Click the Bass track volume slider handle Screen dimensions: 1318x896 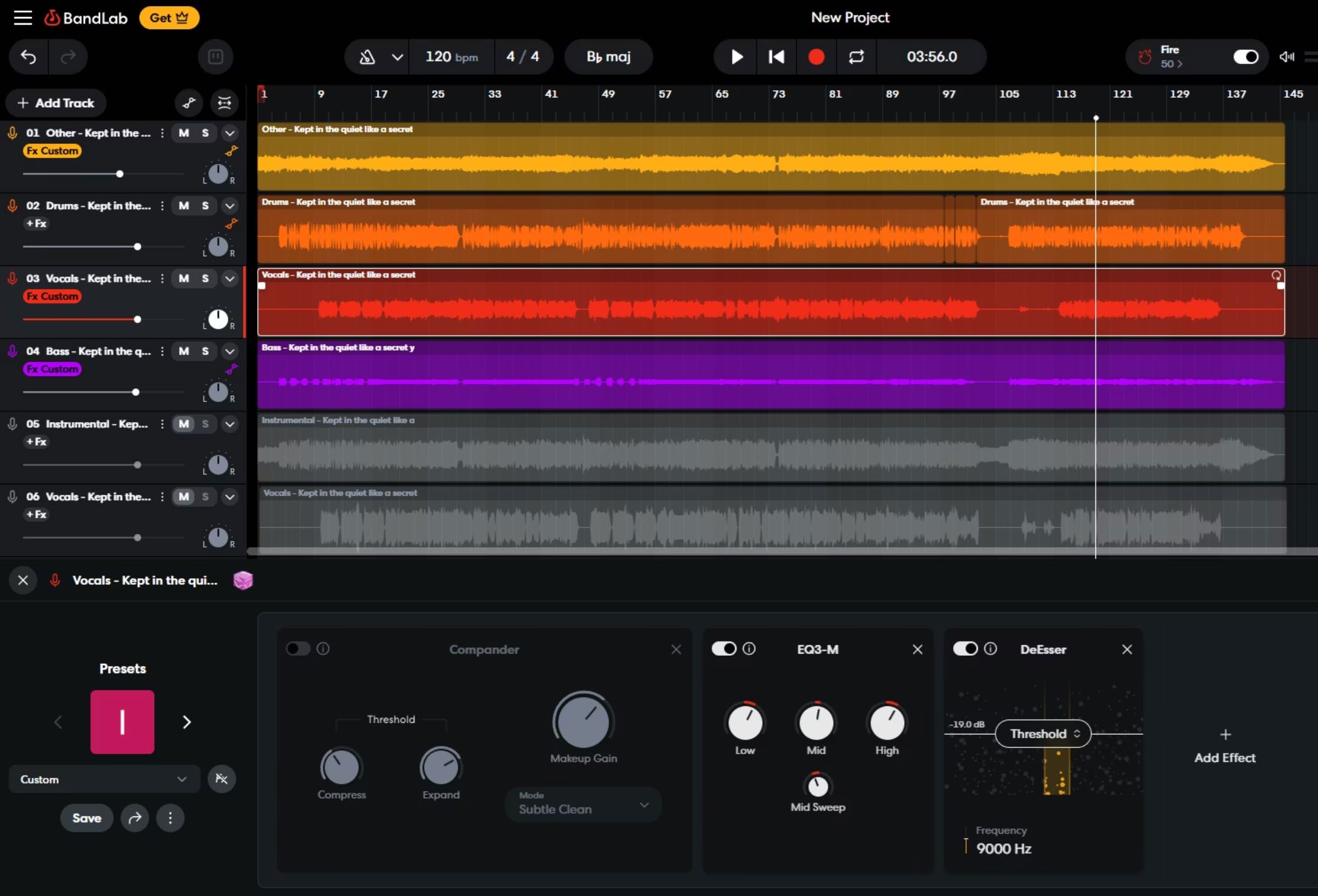[136, 392]
